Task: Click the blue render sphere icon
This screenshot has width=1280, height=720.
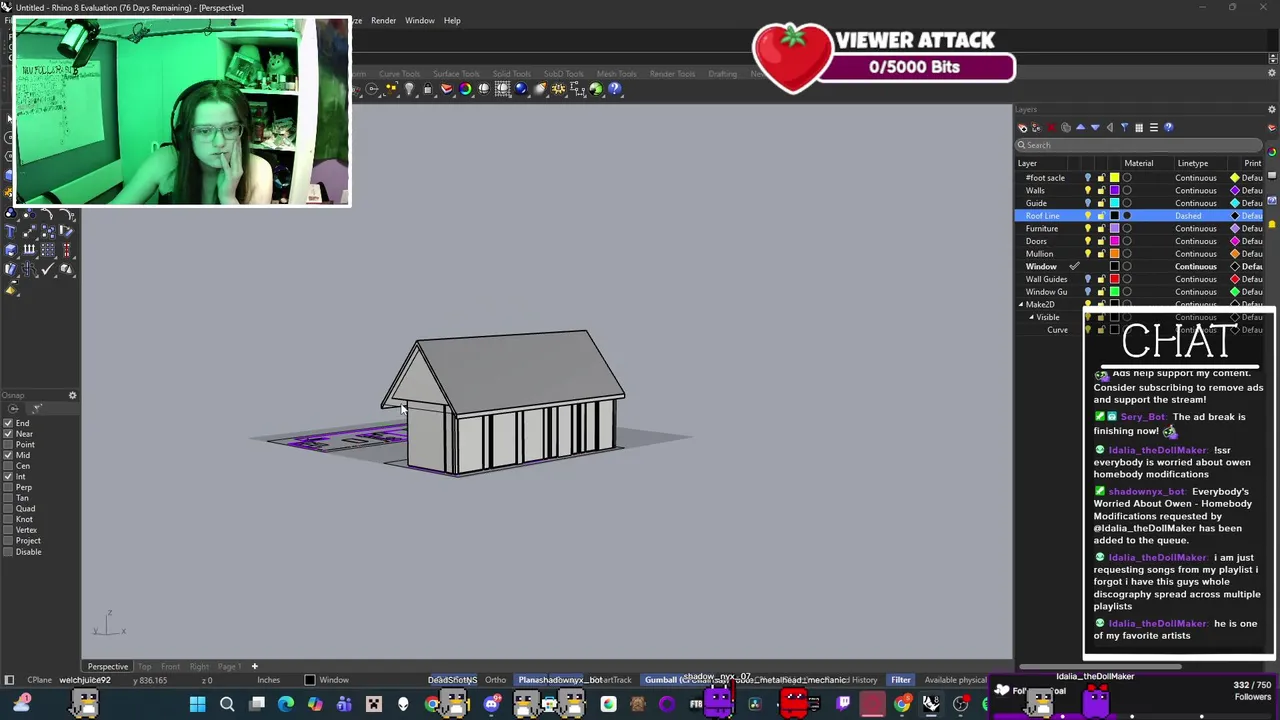Action: [x=521, y=88]
